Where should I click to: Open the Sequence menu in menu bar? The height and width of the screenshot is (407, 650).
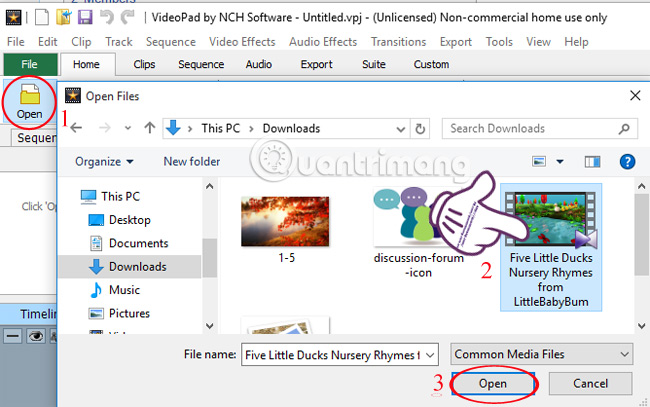coord(171,42)
